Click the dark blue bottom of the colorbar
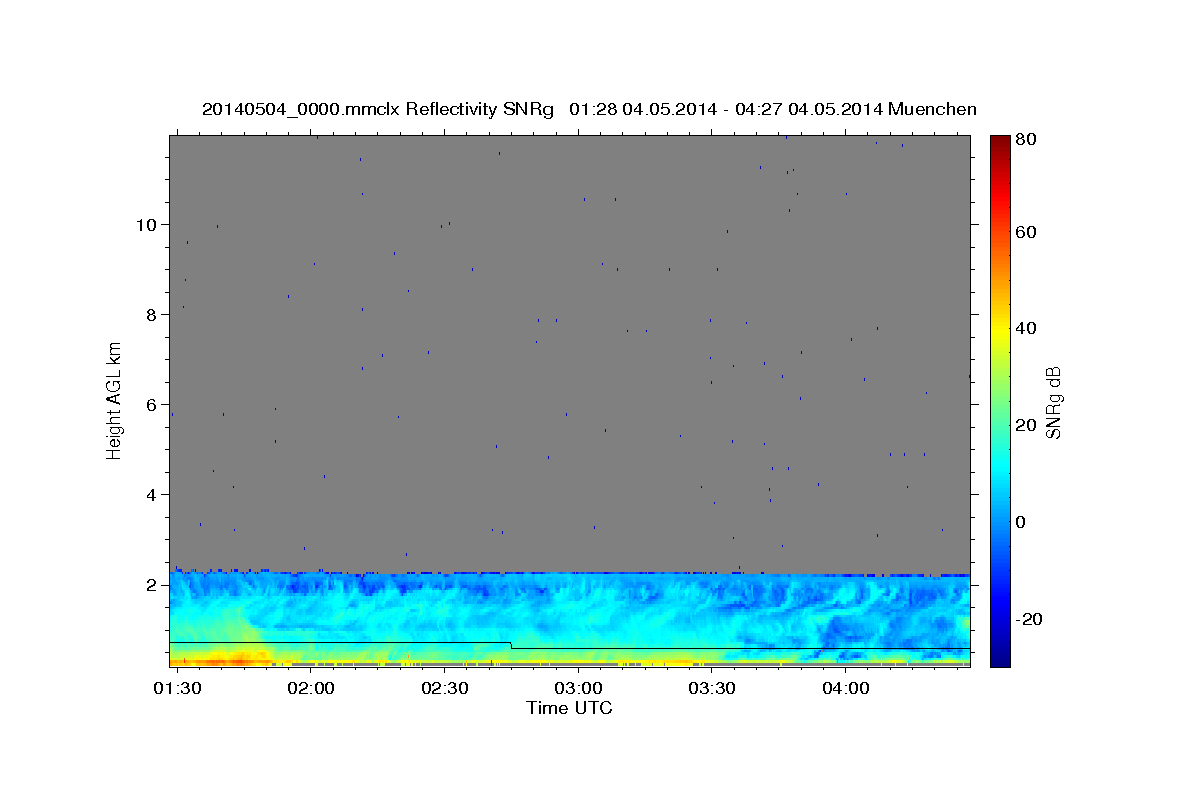Screen dimensions: 1200x800 click(x=1000, y=657)
